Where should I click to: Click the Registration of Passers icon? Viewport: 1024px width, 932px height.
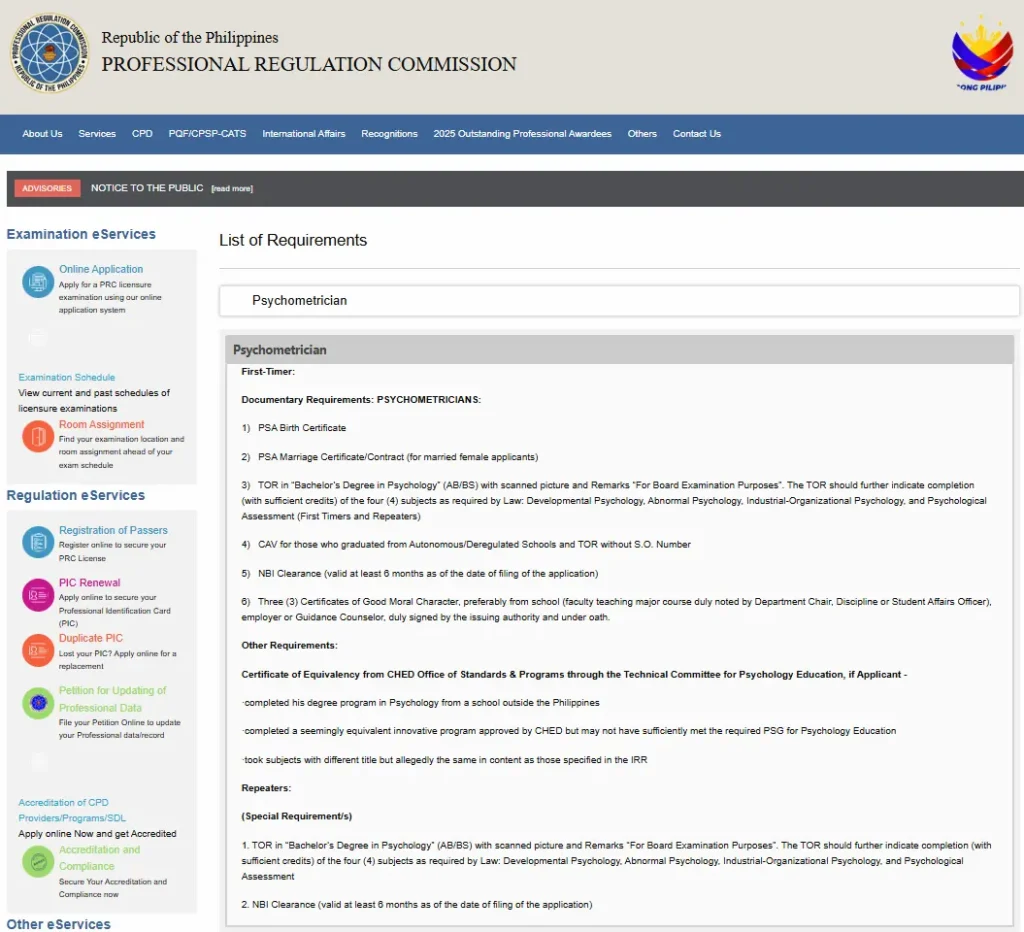coord(38,542)
